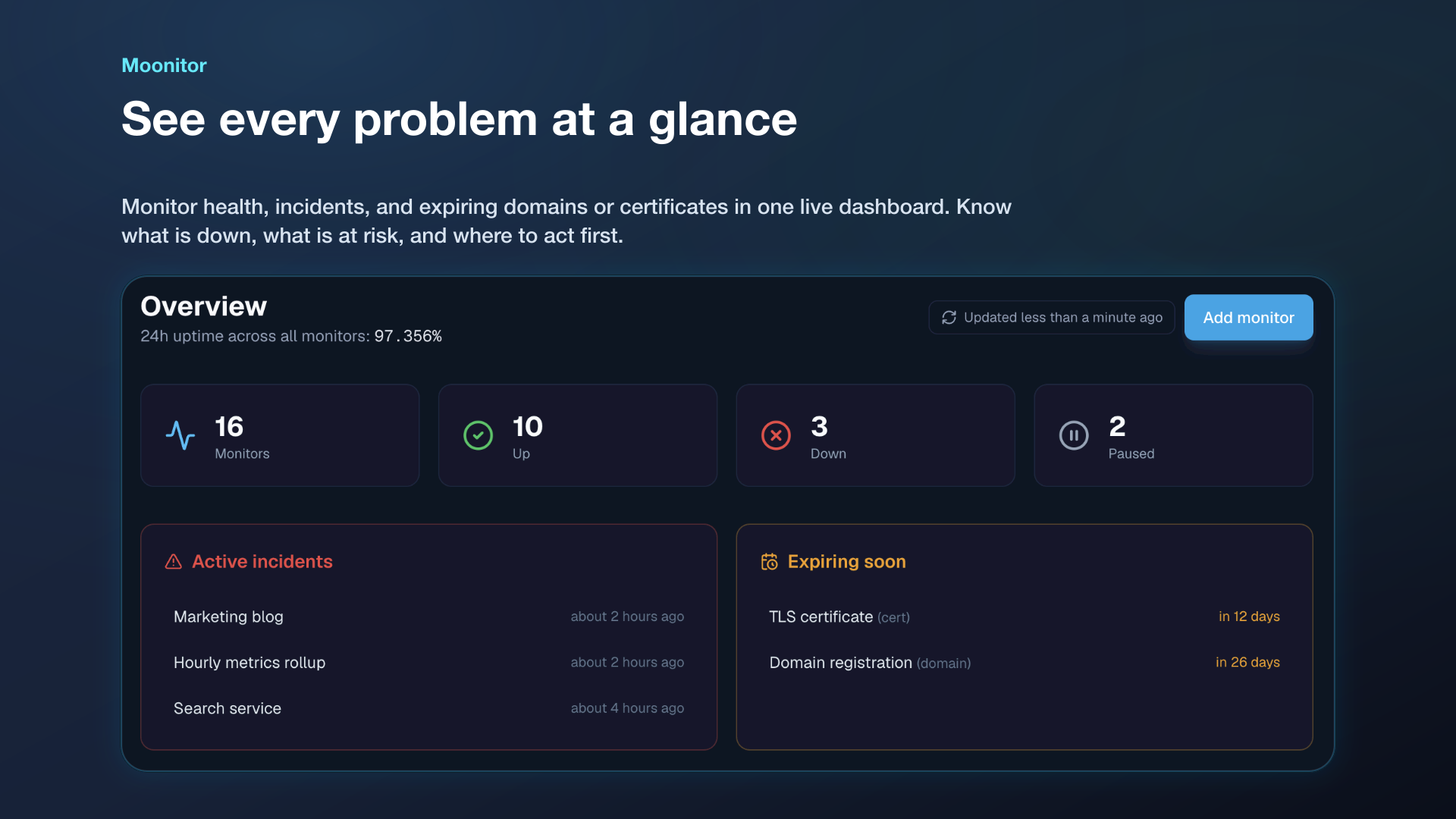Click the Updated less than a minute ago badge
Image resolution: width=1456 pixels, height=819 pixels.
click(1052, 317)
